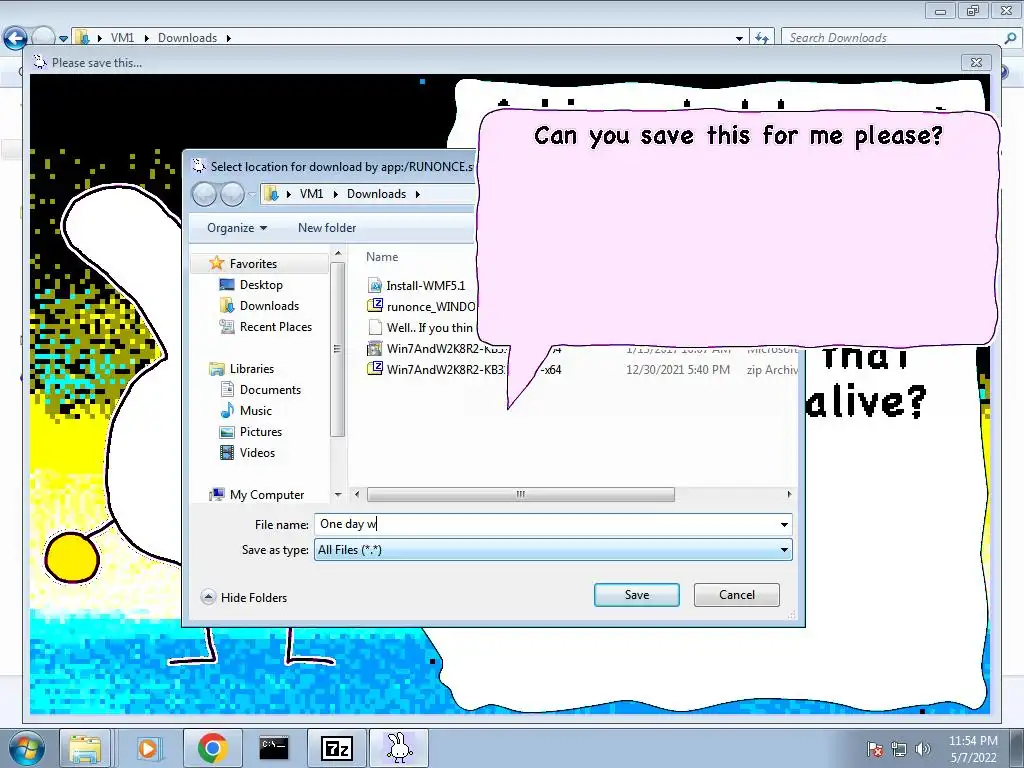The height and width of the screenshot is (768, 1024).
Task: Open the Documents library
Action: tap(270, 390)
